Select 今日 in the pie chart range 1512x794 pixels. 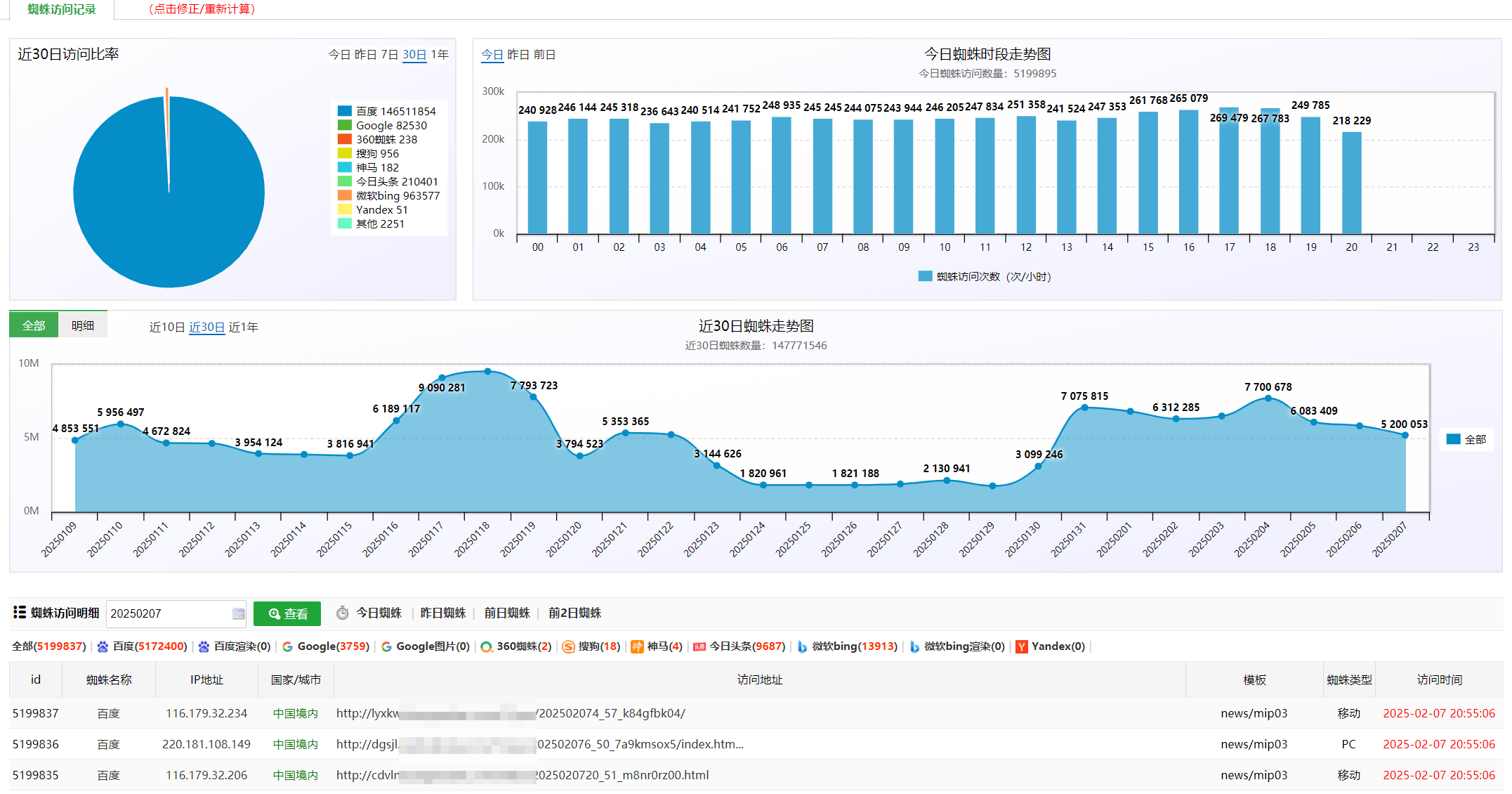339,54
